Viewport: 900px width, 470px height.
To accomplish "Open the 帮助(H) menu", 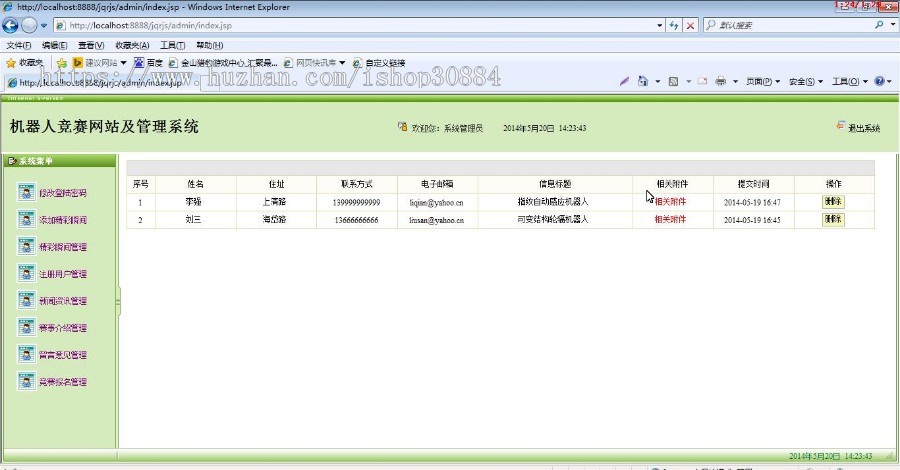I will [x=210, y=45].
